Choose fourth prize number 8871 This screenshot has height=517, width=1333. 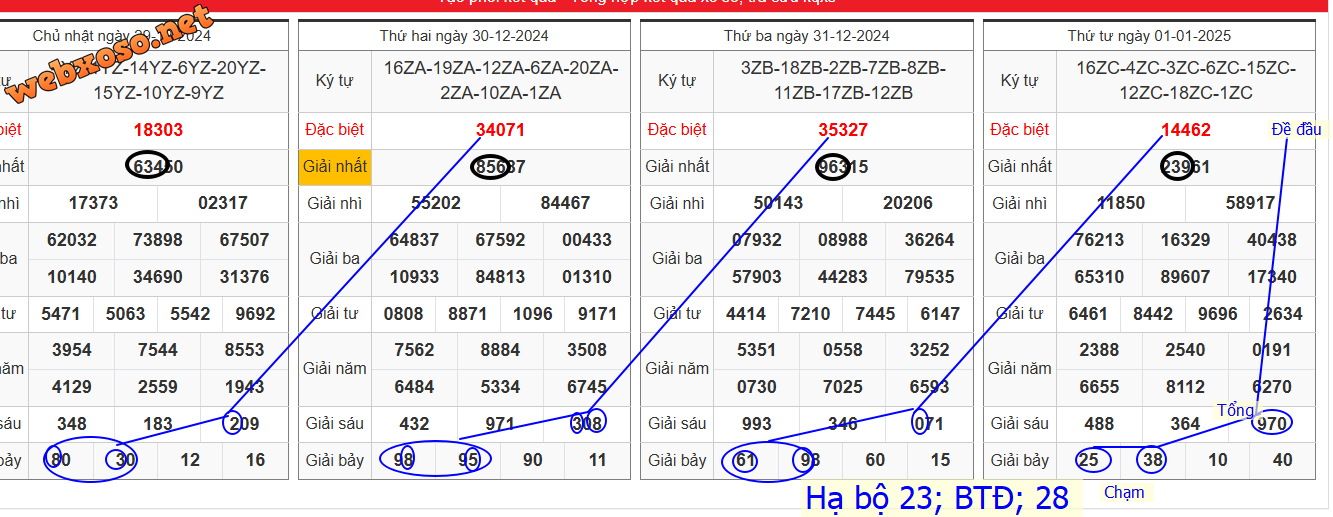[468, 314]
